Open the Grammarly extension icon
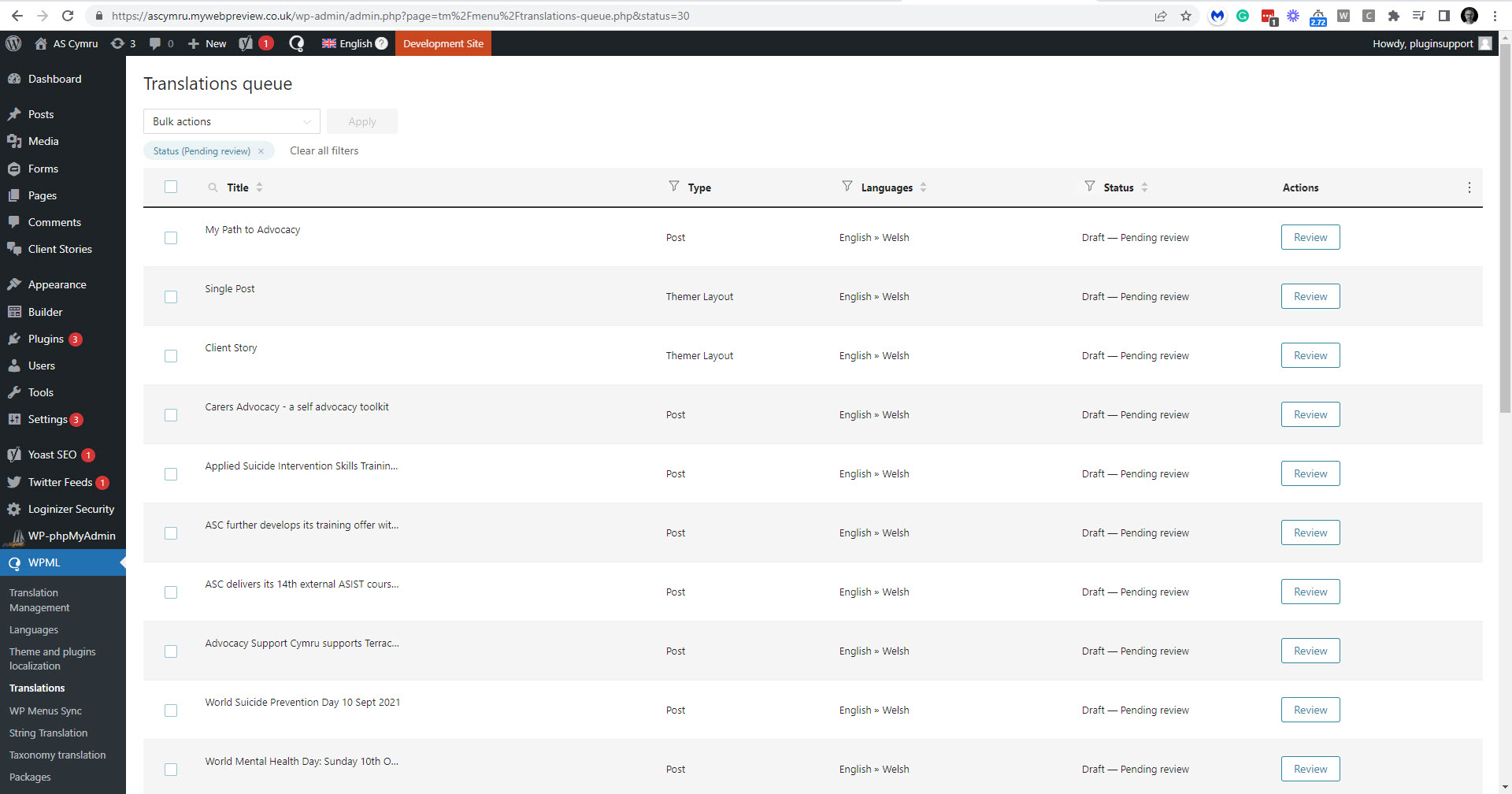The width and height of the screenshot is (1512, 794). point(1243,16)
